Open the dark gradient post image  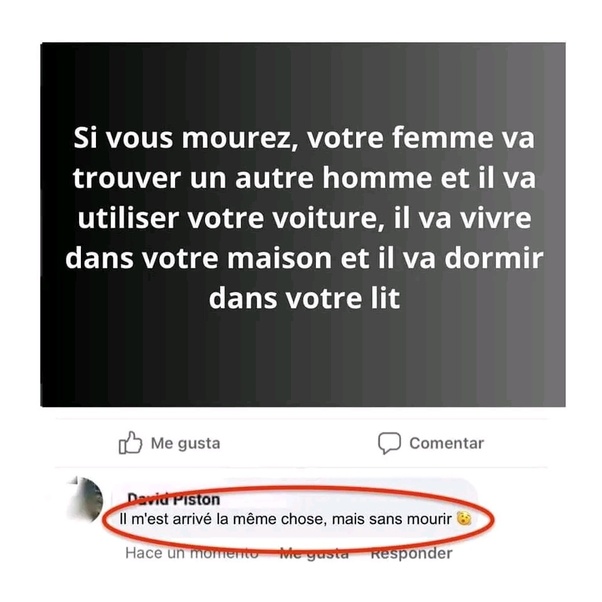click(303, 225)
